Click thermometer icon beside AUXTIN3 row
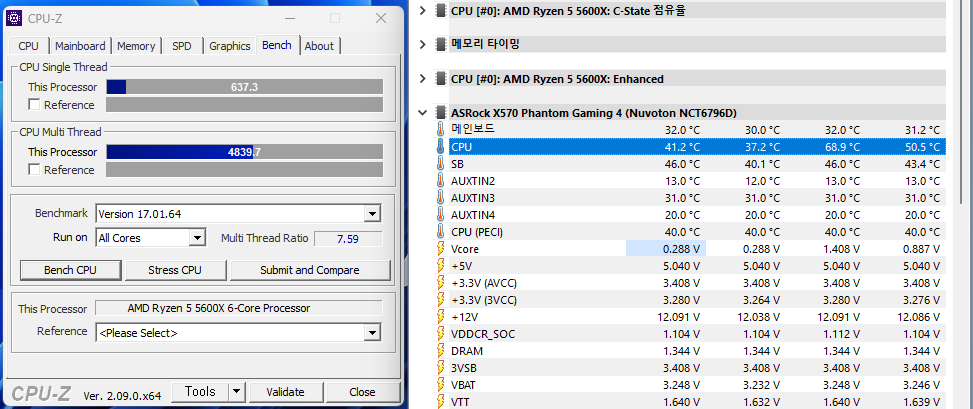The width and height of the screenshot is (973, 409). point(441,198)
